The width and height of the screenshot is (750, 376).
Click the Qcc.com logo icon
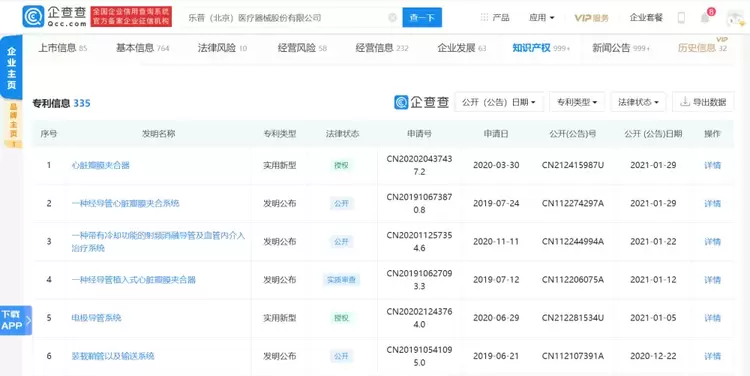coord(33,17)
